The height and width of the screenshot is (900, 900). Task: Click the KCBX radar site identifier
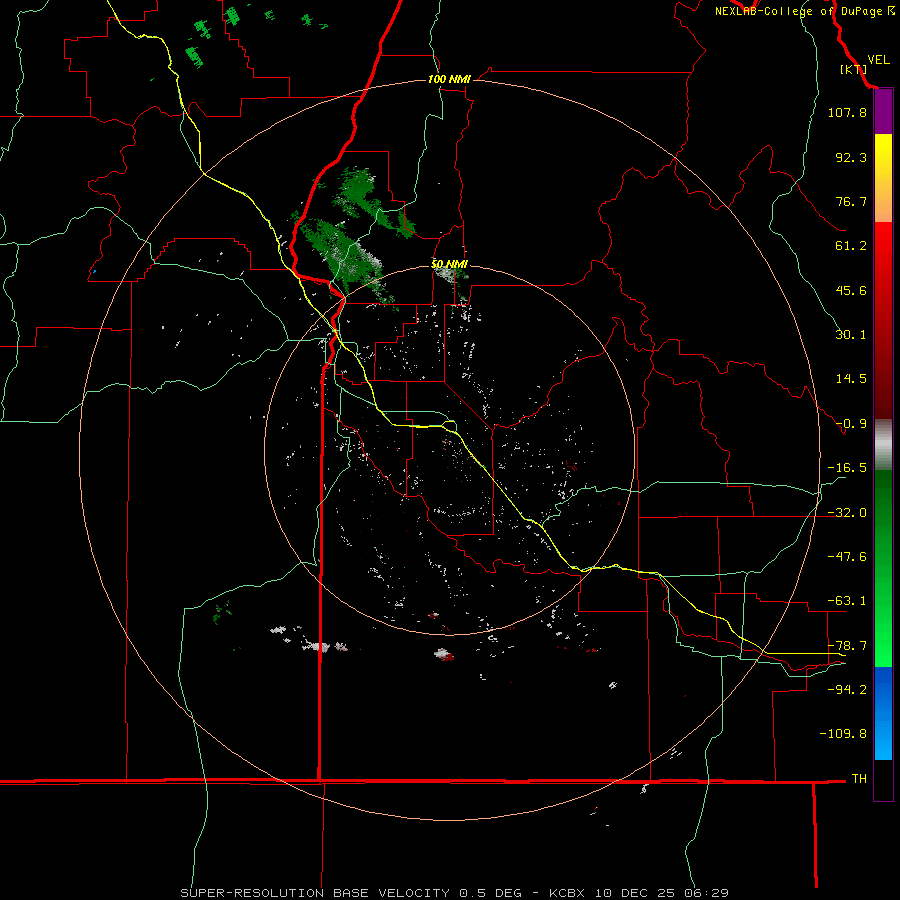569,893
